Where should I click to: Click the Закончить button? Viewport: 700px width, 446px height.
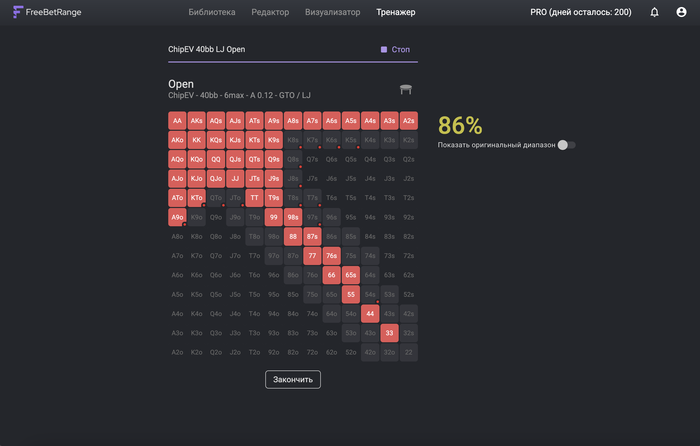click(293, 379)
